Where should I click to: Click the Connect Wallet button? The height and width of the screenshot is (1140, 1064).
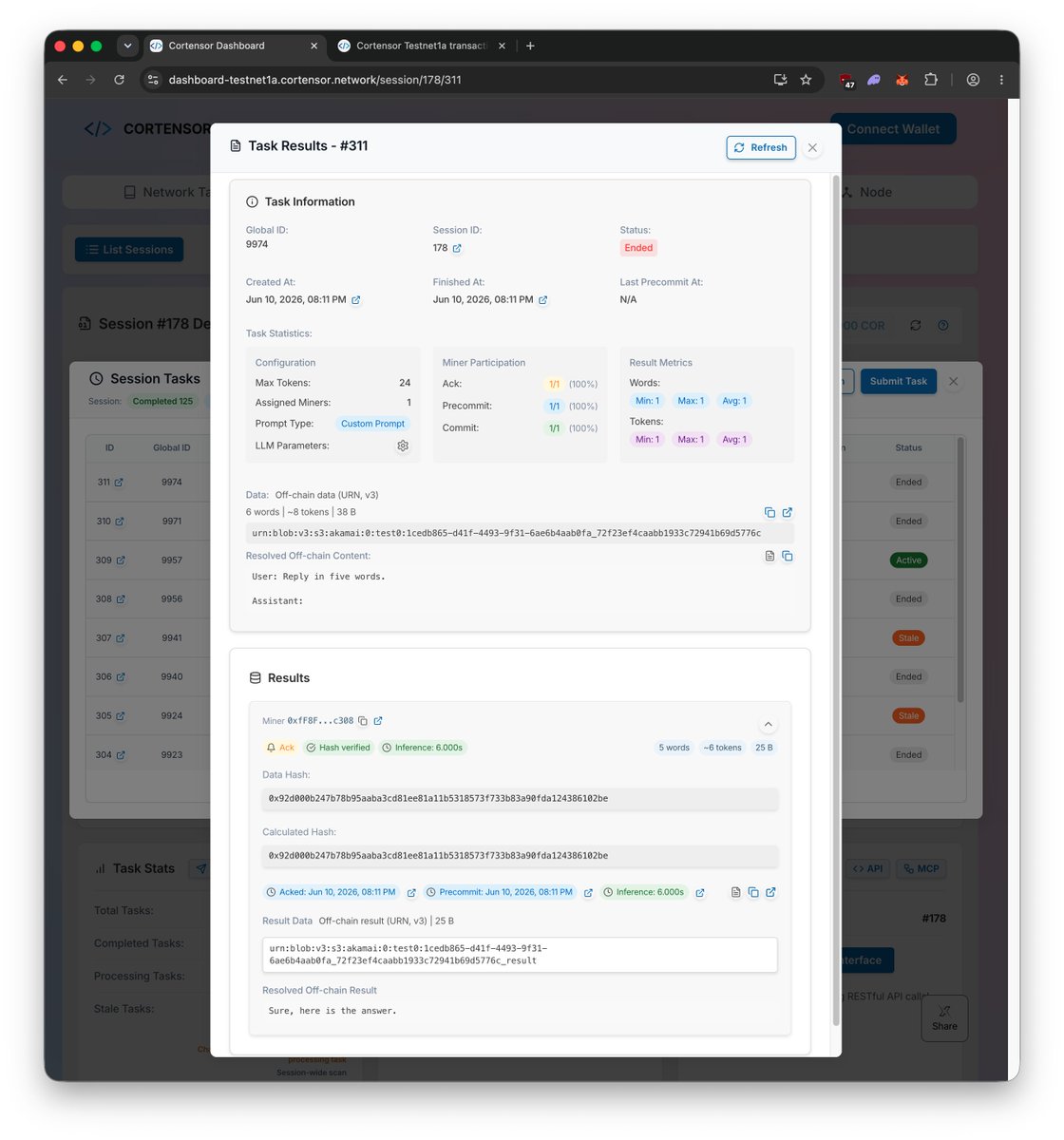click(893, 129)
